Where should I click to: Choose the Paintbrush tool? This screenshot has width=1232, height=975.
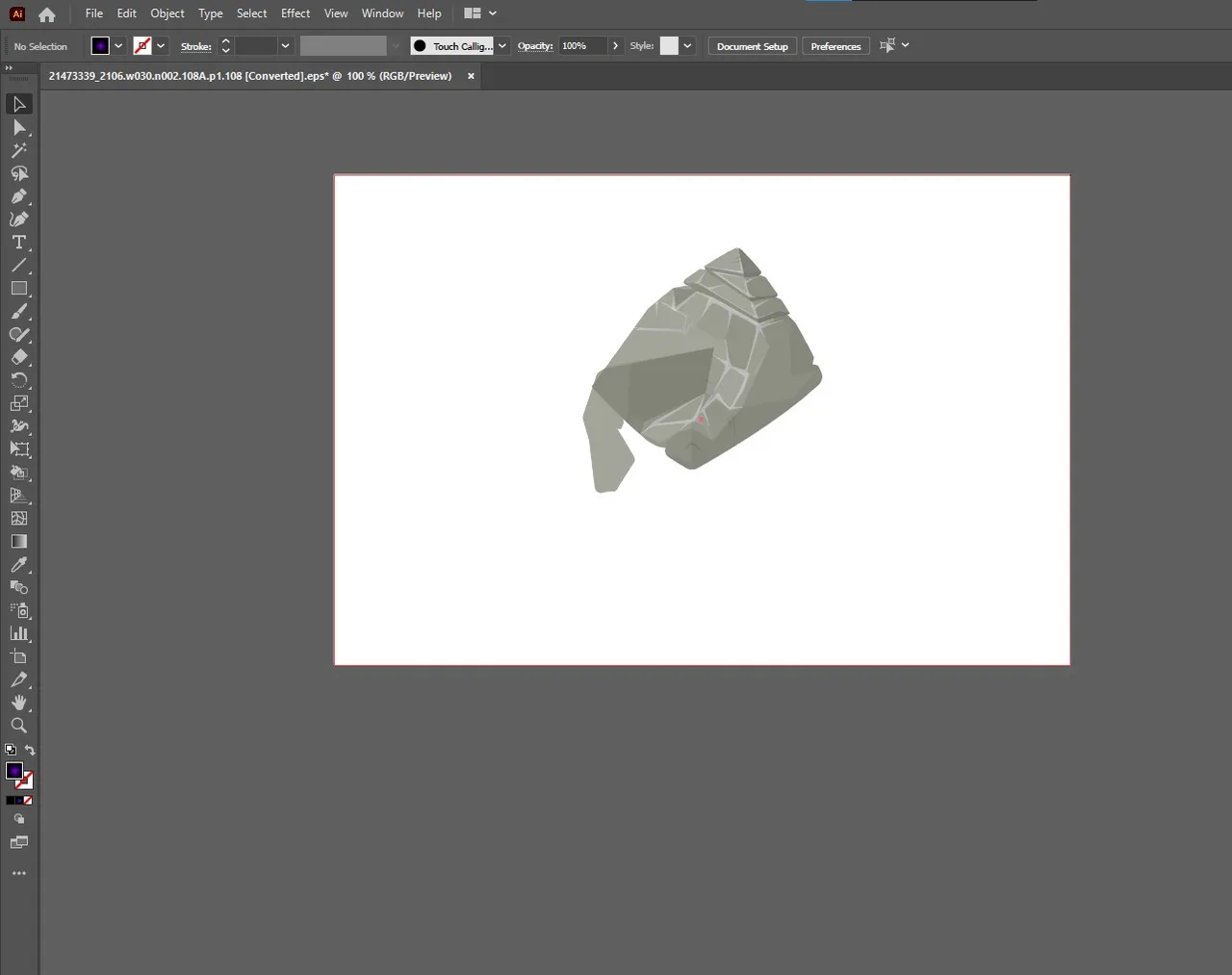[x=19, y=312]
